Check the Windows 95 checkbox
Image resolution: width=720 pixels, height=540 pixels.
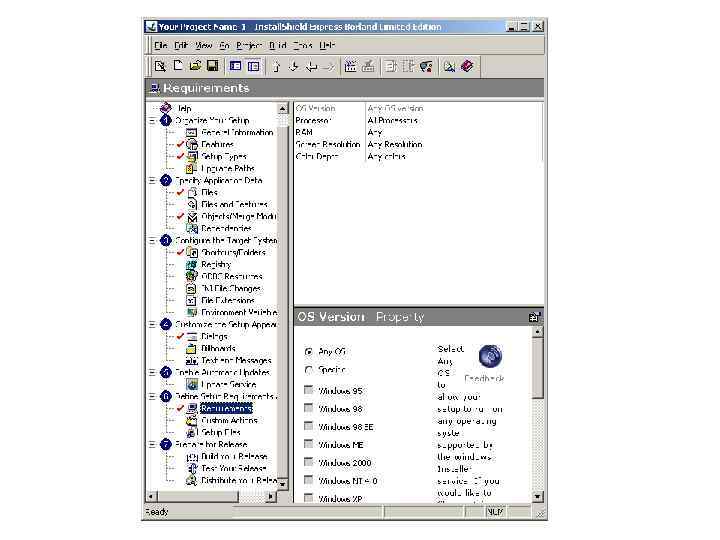point(309,390)
